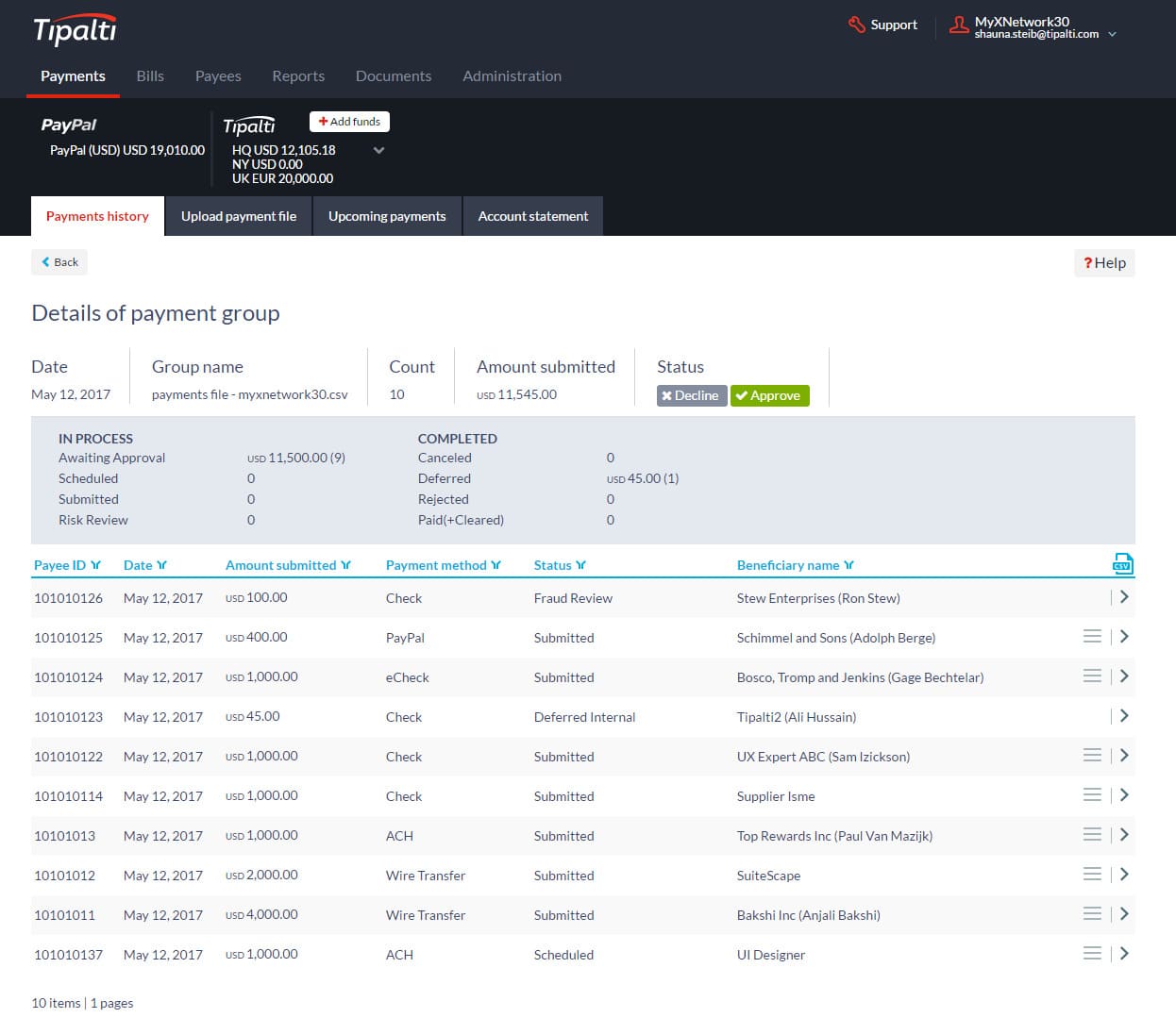Open row menu for UI Designer
The image size is (1176, 1018).
click(x=1092, y=954)
